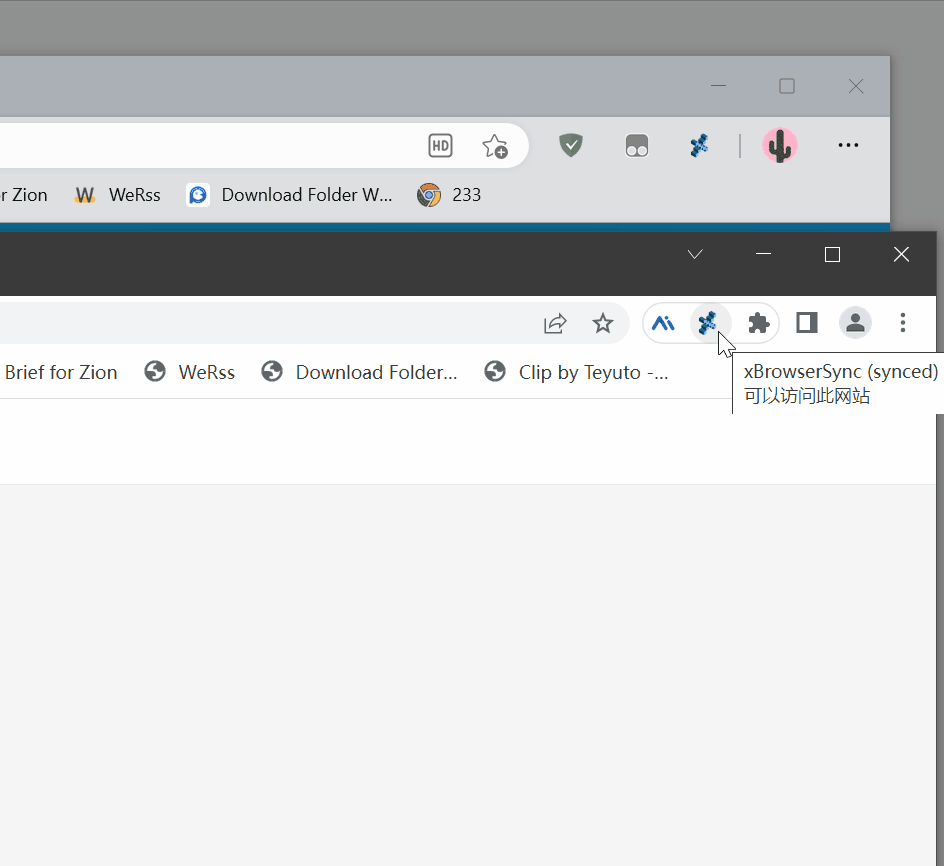This screenshot has width=944, height=866.
Task: Open Edge settings and more menu
Action: coord(848,145)
